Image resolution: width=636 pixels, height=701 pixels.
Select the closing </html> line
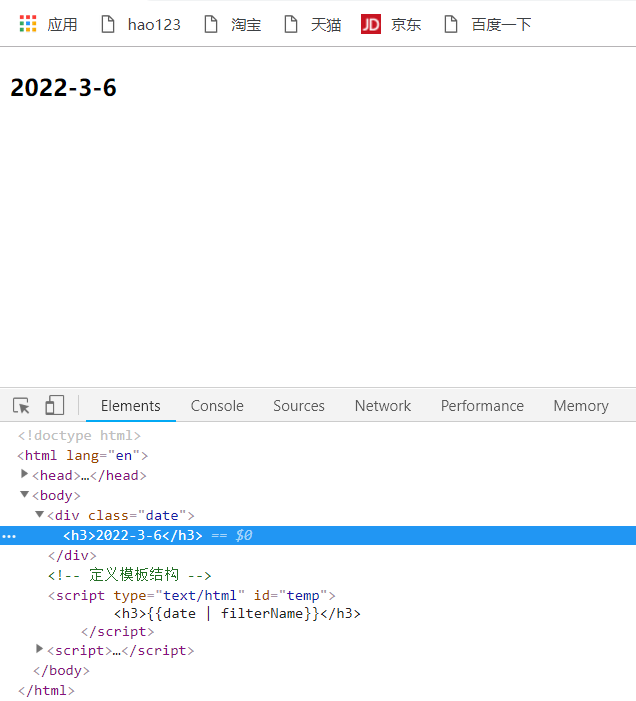click(x=46, y=690)
